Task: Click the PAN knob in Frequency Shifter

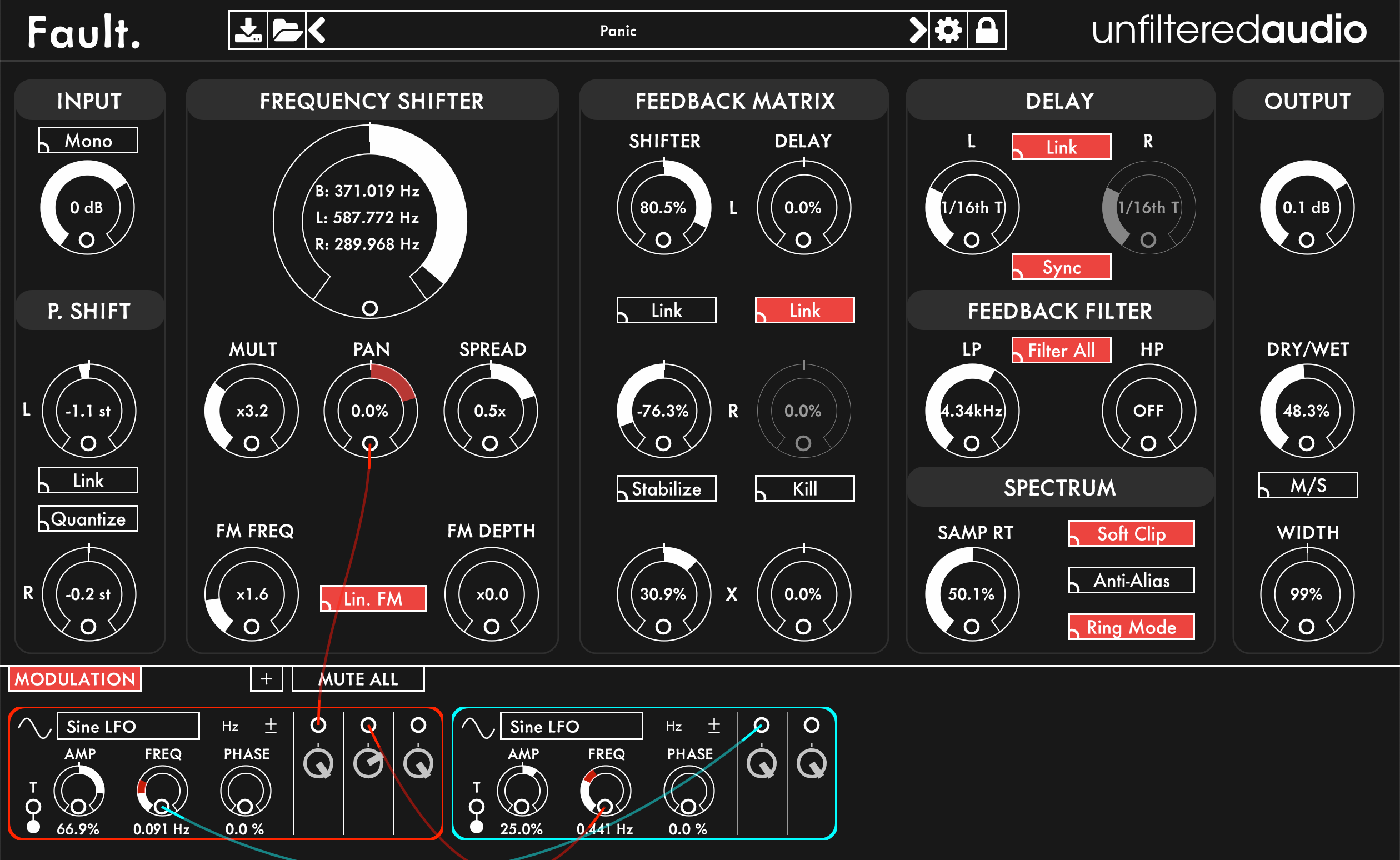Action: point(371,411)
